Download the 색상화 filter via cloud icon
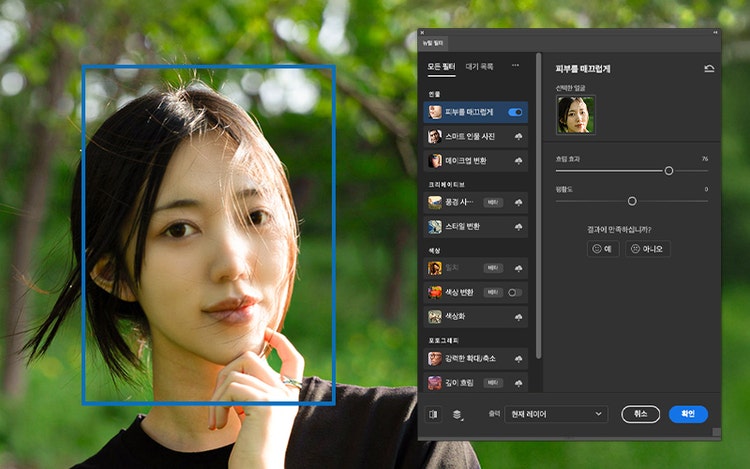750x469 pixels. [x=518, y=317]
